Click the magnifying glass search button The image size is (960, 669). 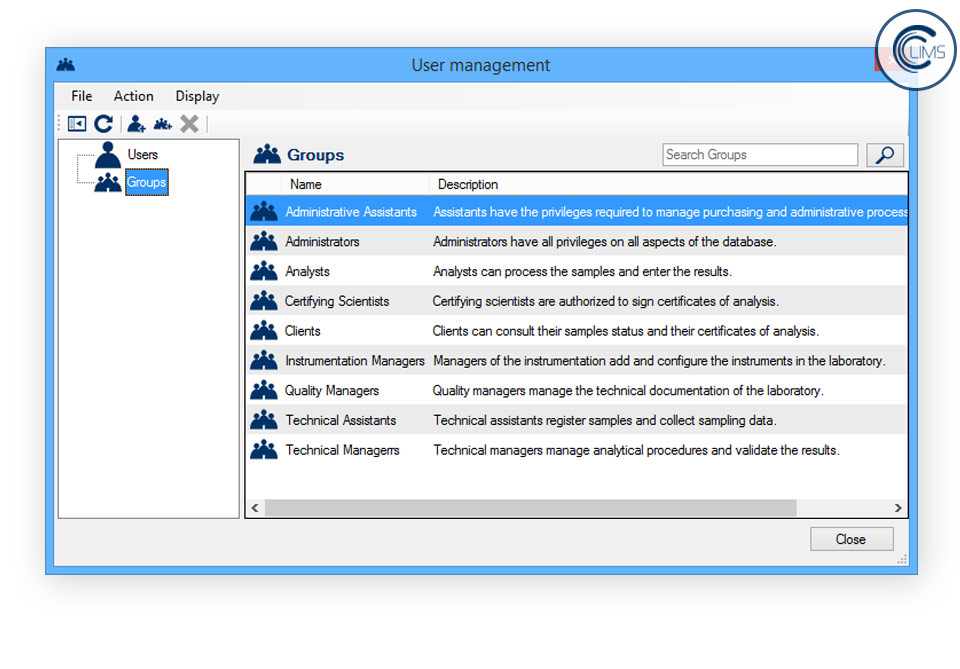pyautogui.click(x=885, y=155)
